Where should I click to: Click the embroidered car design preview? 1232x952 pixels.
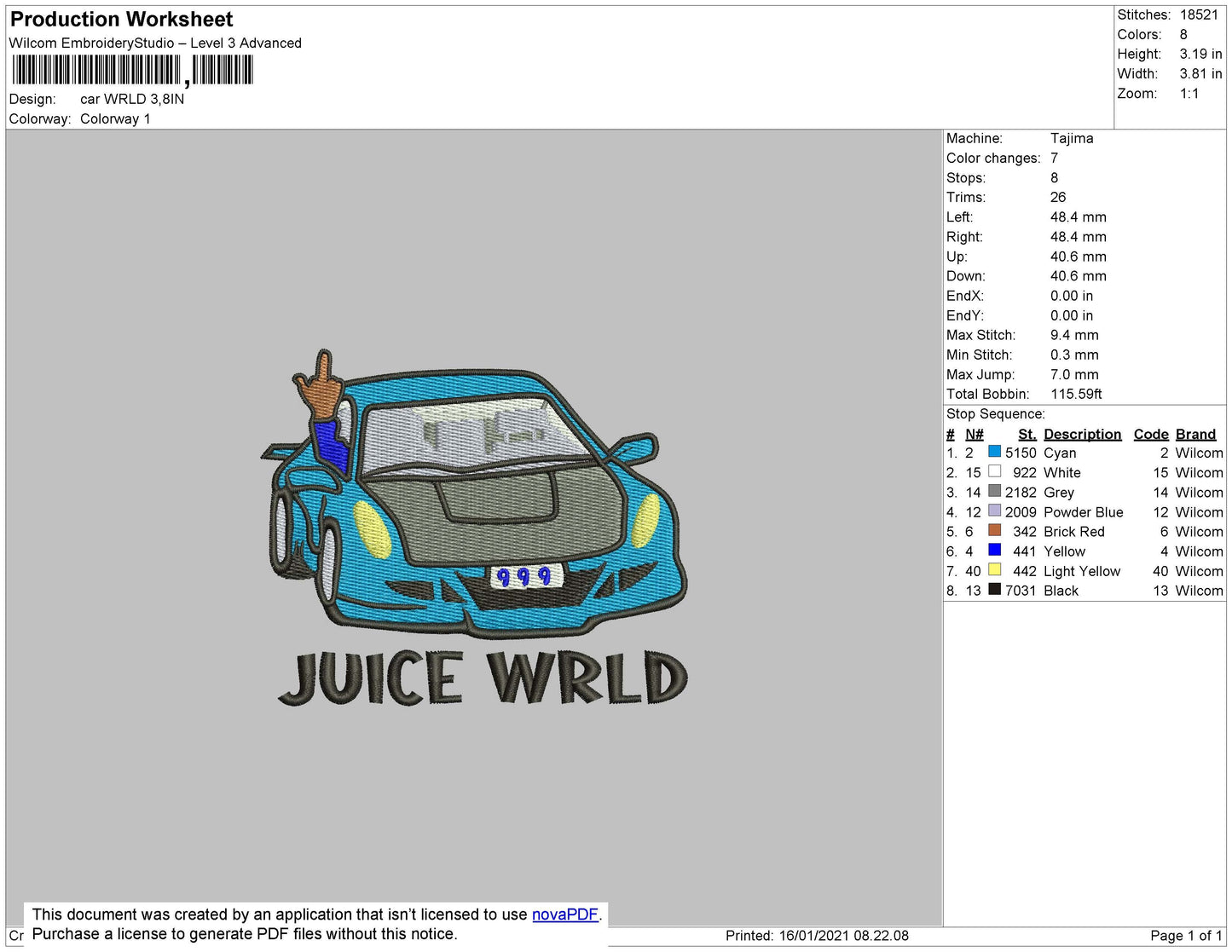click(474, 493)
